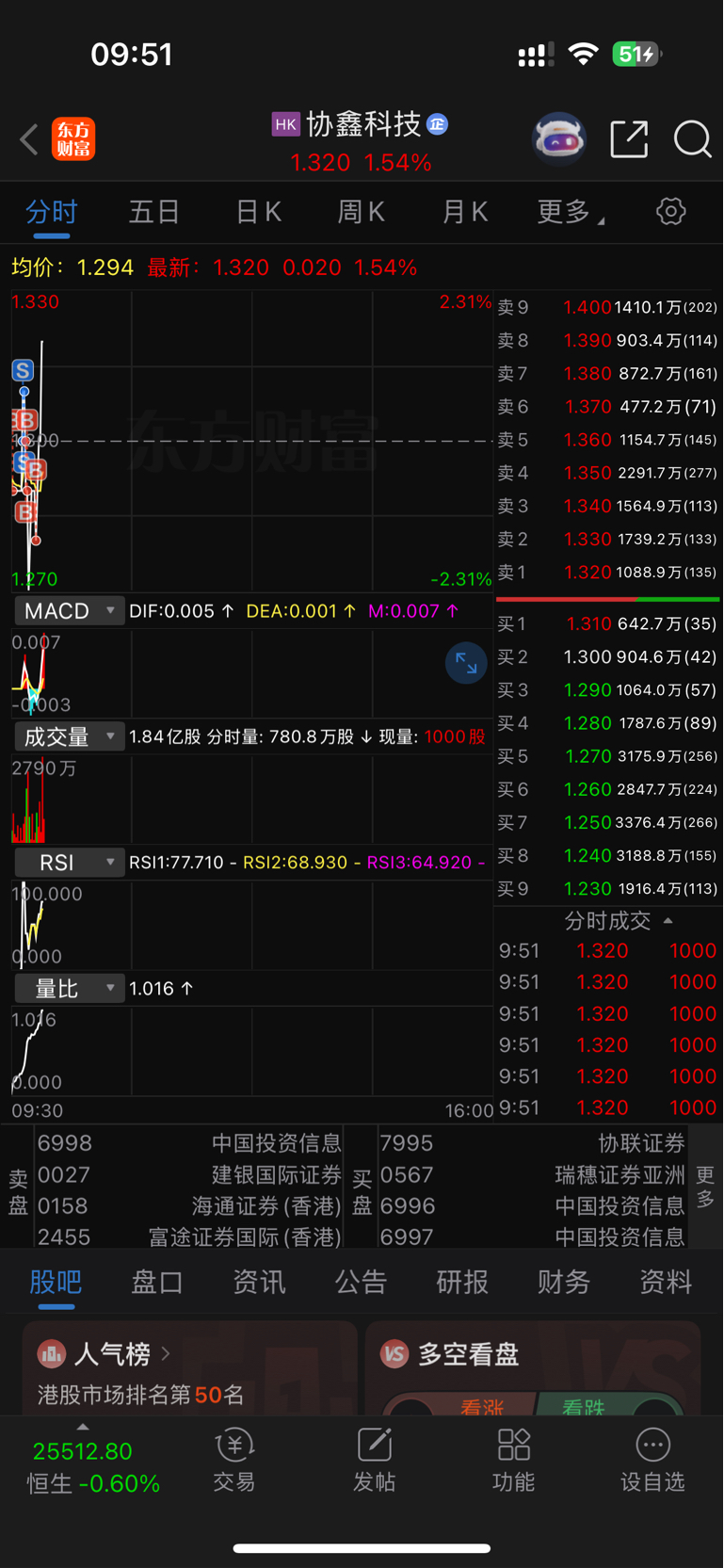724x1568 pixels.
Task: Switch to the 财务 tab
Action: (564, 1283)
